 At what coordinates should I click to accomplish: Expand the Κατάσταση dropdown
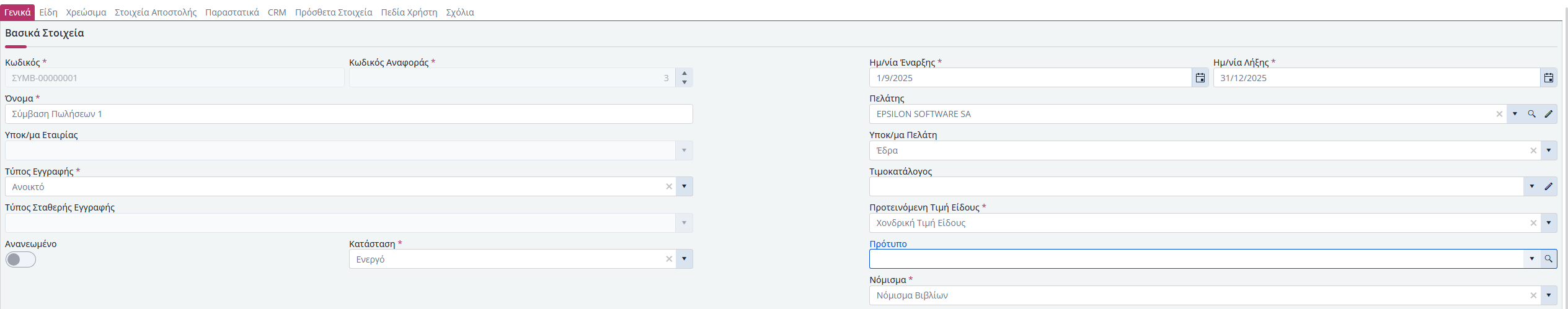tap(684, 259)
